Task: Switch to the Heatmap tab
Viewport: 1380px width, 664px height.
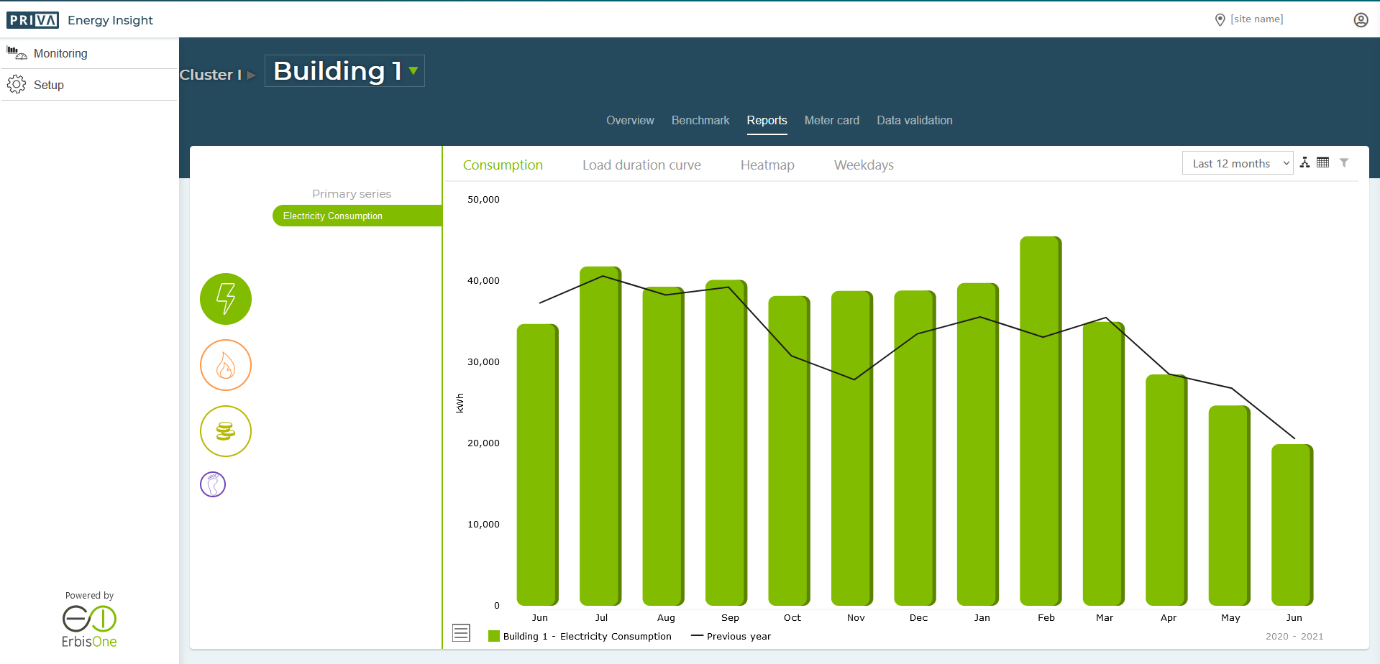Action: click(767, 165)
